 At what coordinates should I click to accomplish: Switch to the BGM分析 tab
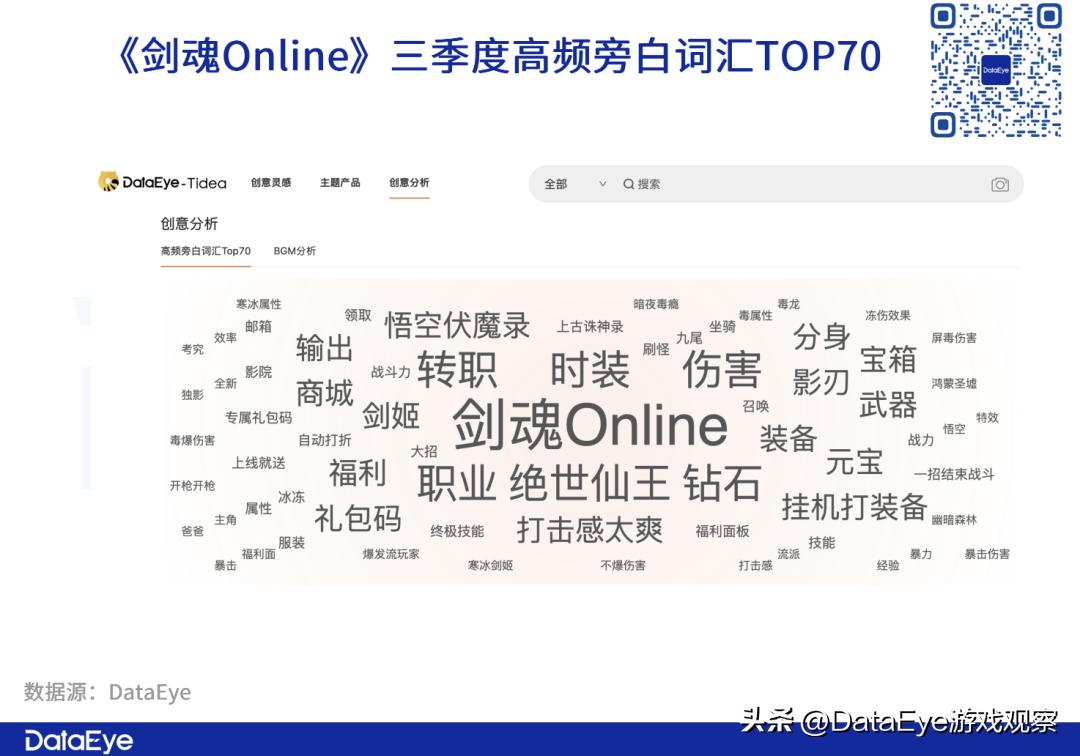(294, 251)
